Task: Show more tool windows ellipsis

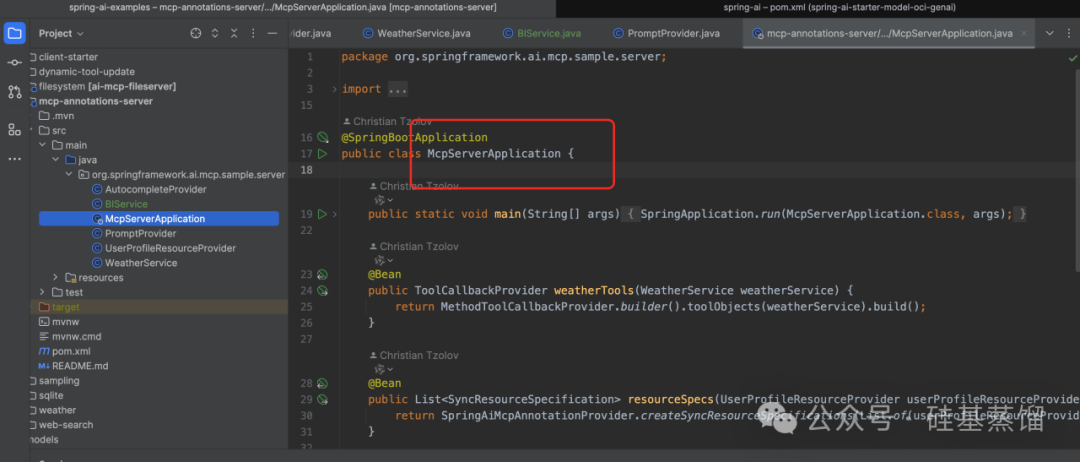Action: click(x=14, y=159)
